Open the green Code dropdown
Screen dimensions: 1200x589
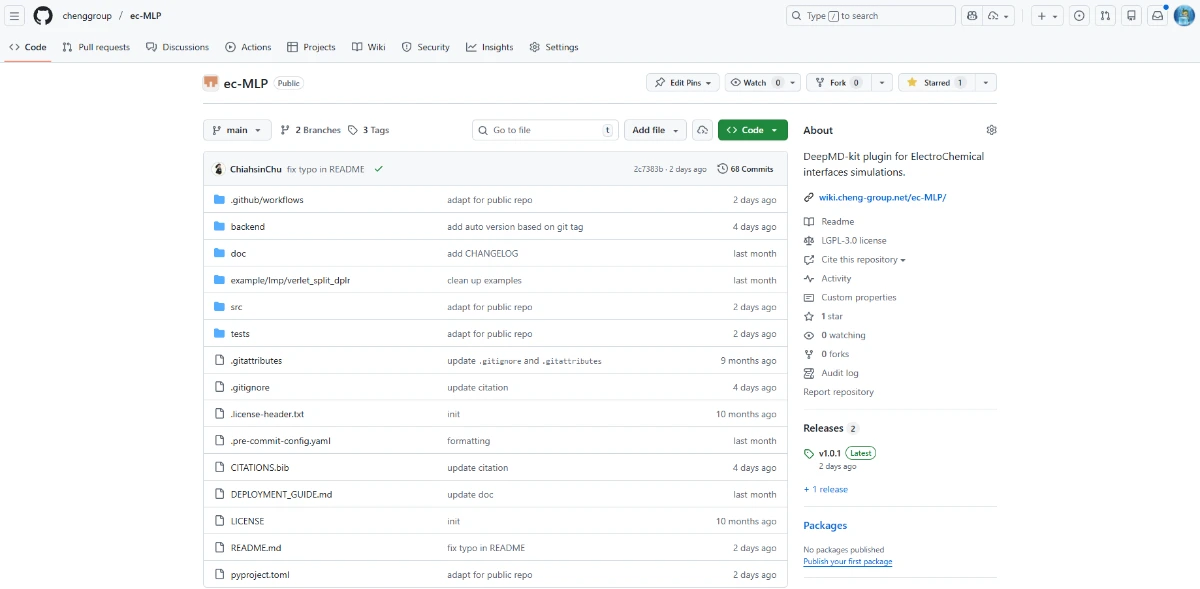tap(752, 130)
